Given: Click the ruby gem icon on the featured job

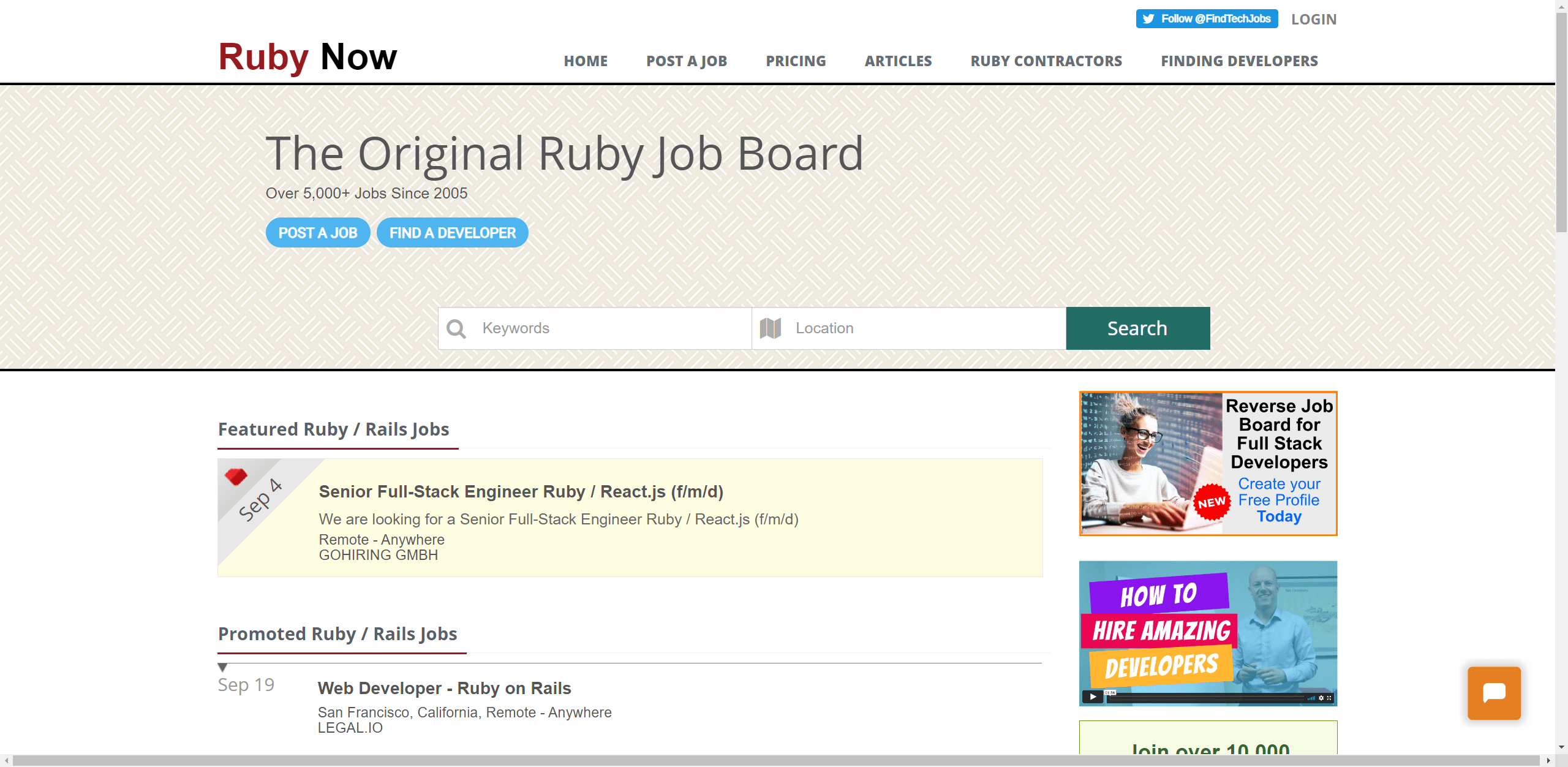Looking at the screenshot, I should point(236,478).
